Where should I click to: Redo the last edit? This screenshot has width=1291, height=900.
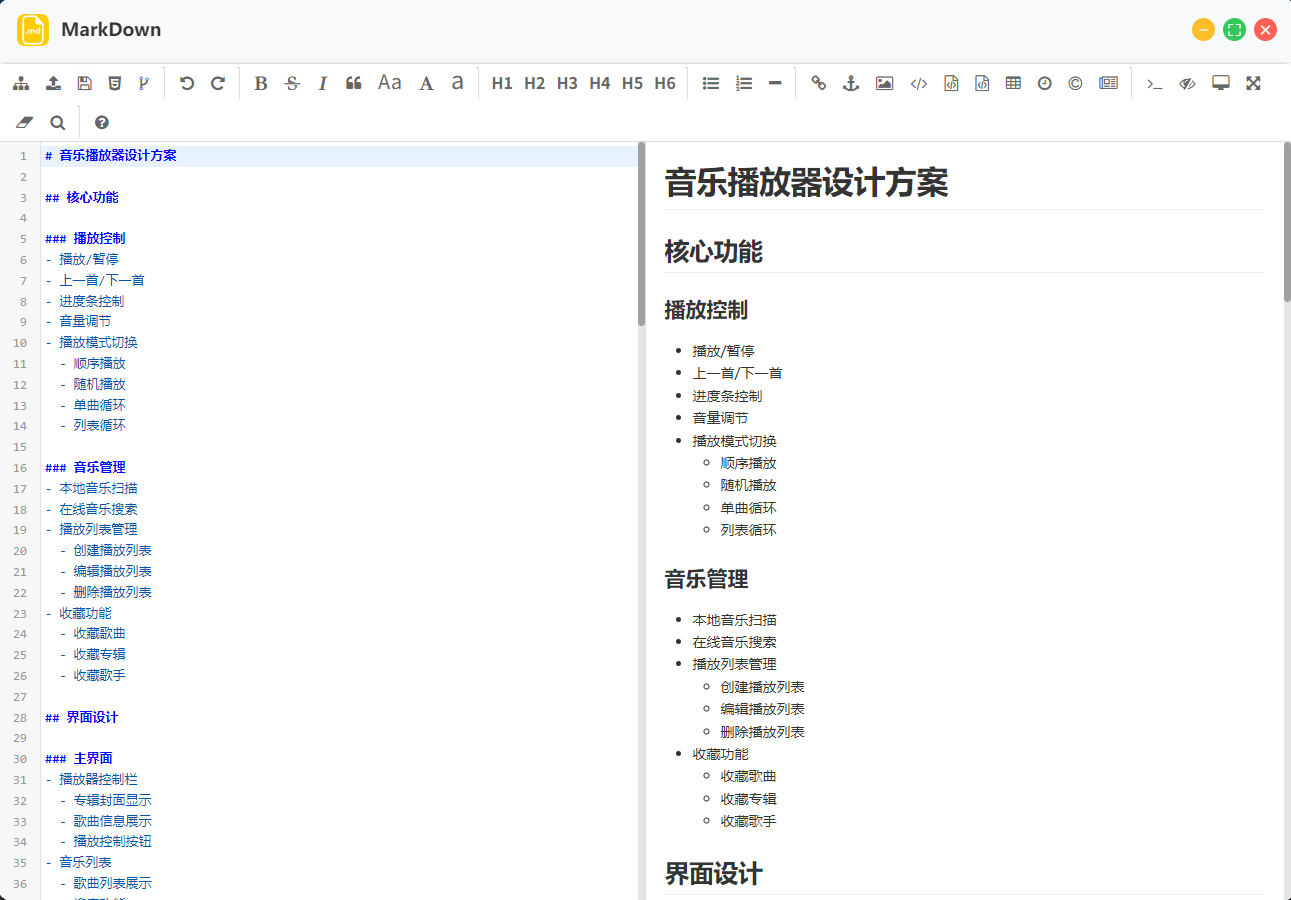(x=218, y=84)
